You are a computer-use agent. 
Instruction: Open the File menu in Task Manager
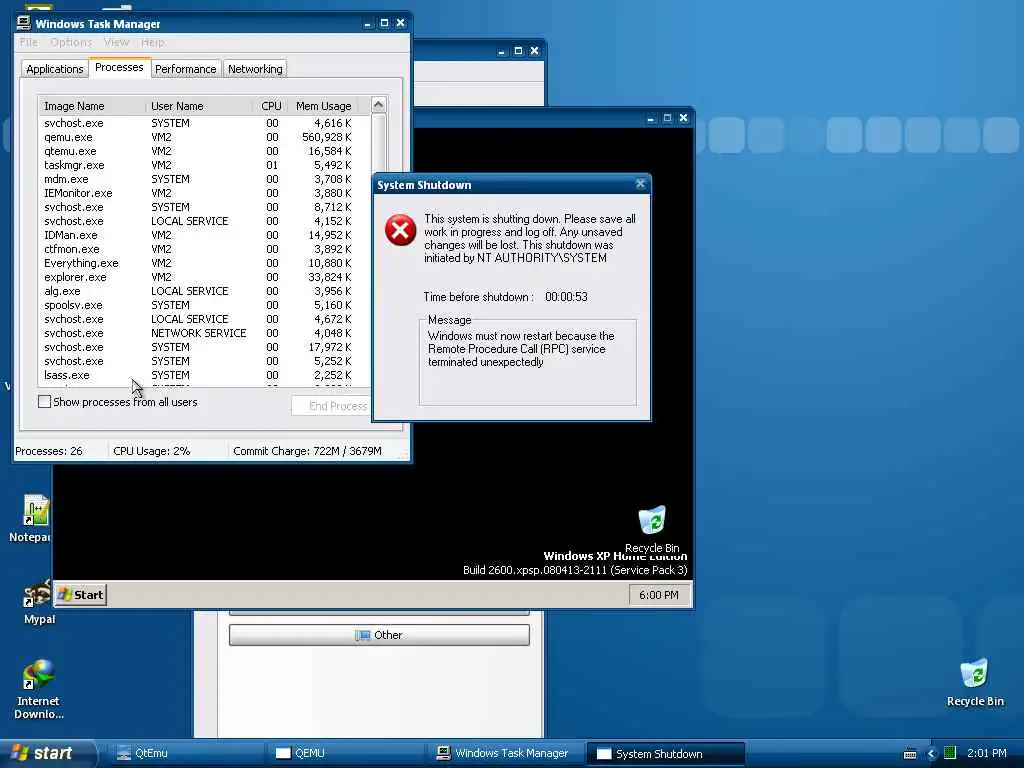[x=29, y=42]
